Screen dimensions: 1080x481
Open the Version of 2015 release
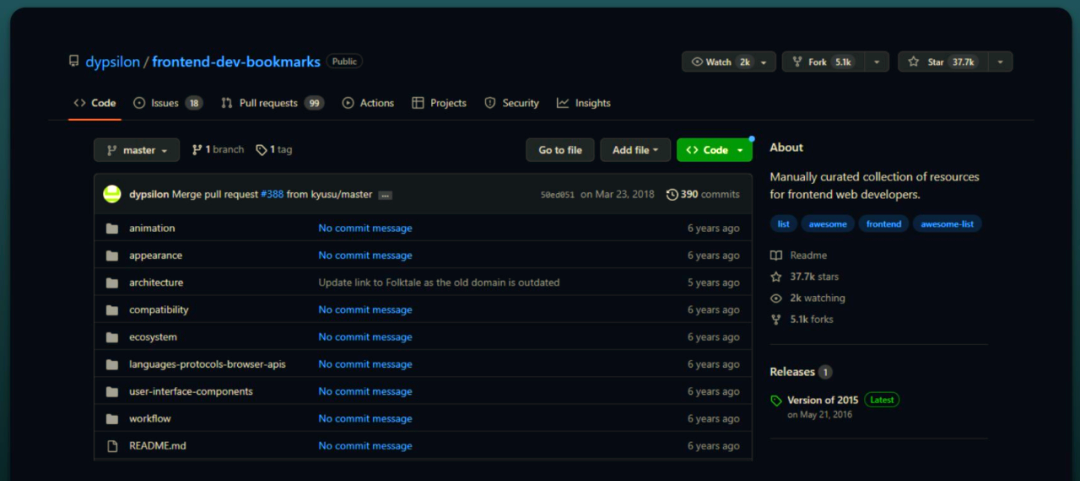[822, 400]
